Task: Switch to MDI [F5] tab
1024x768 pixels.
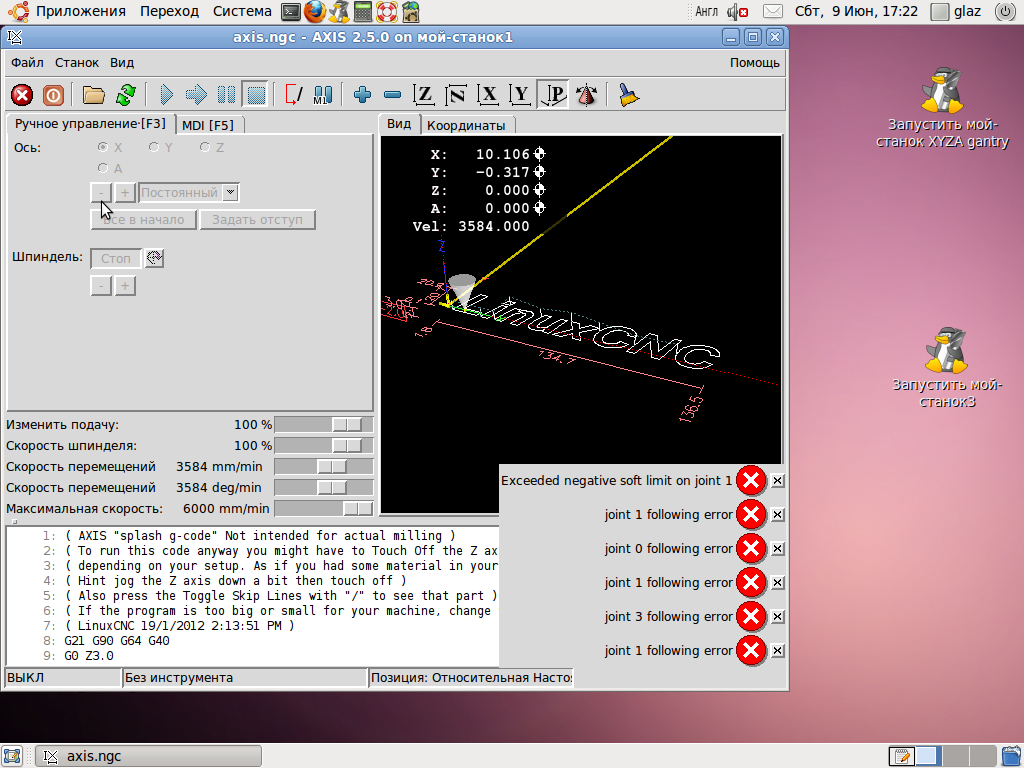Action: [x=208, y=125]
